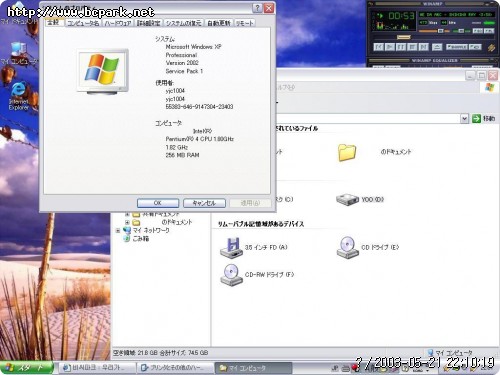Viewport: 500px width, 375px height.
Task: Click Winamp eject/open file button
Action: click(437, 47)
